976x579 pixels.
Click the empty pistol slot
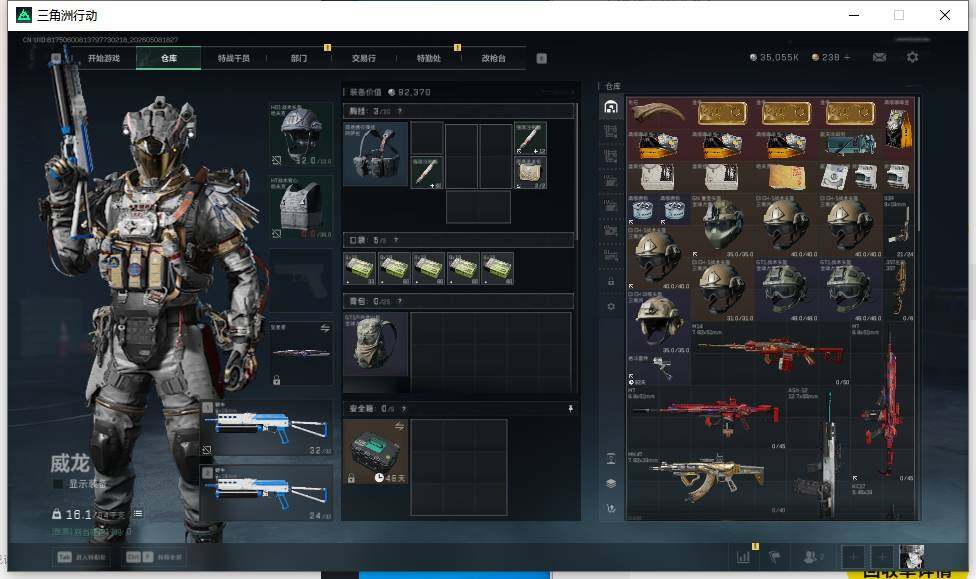pyautogui.click(x=301, y=281)
